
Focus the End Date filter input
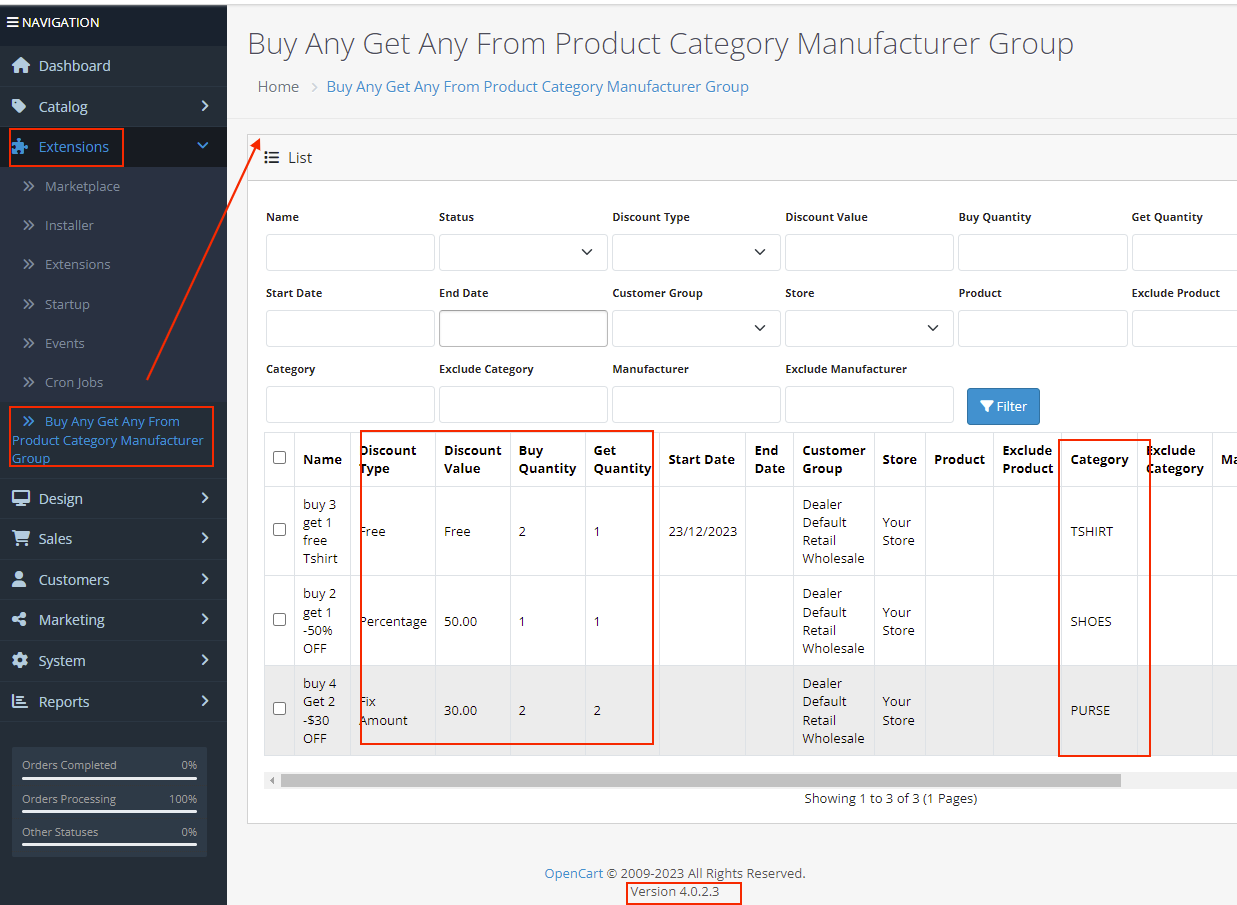pos(523,328)
